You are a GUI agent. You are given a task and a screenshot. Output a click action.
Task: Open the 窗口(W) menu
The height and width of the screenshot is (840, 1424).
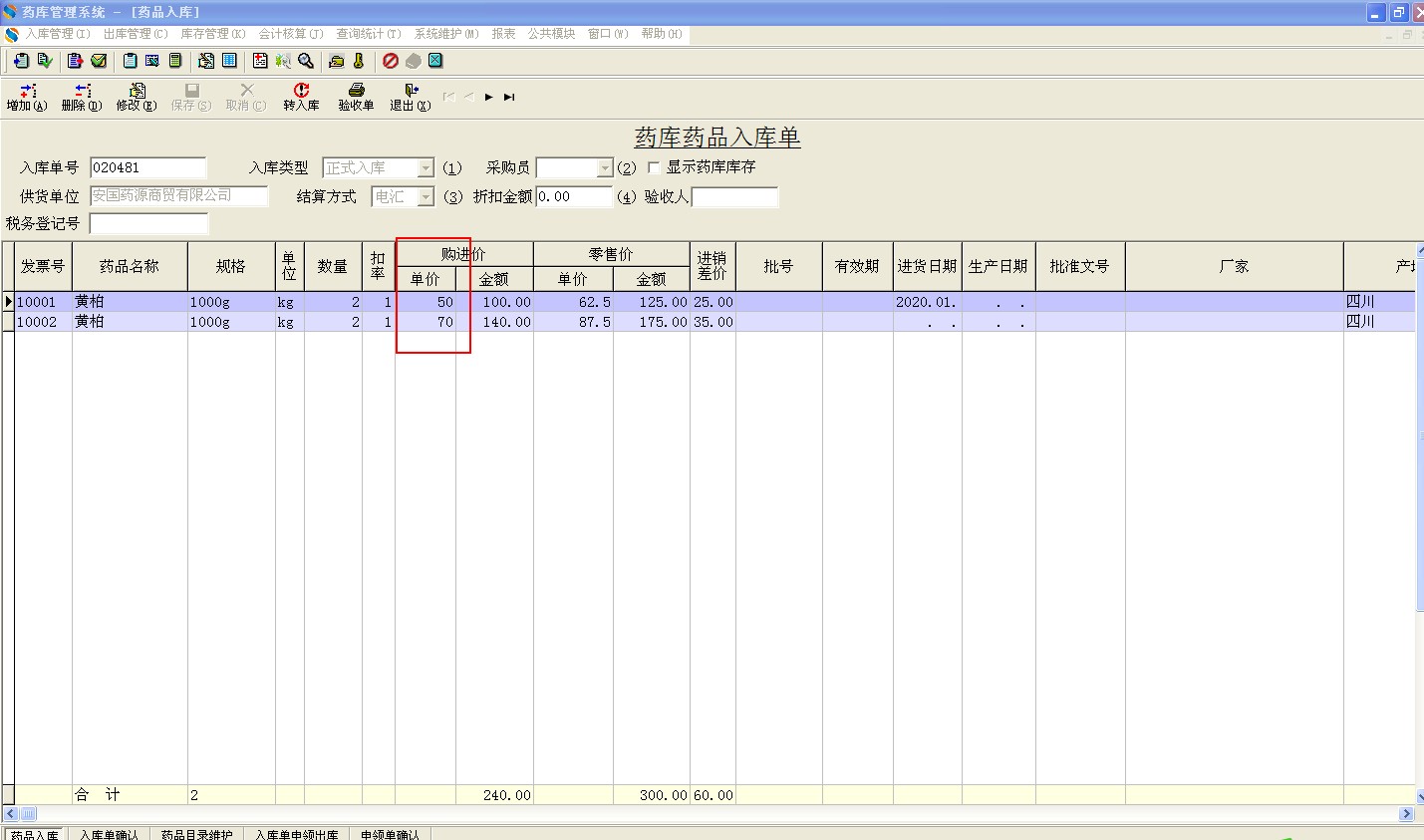(x=608, y=34)
